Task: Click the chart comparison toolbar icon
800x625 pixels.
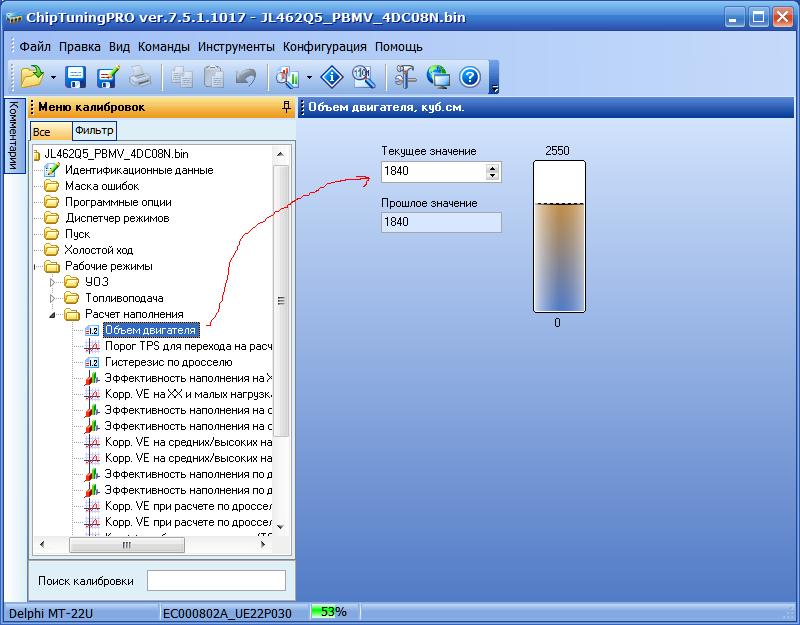Action: click(x=287, y=77)
